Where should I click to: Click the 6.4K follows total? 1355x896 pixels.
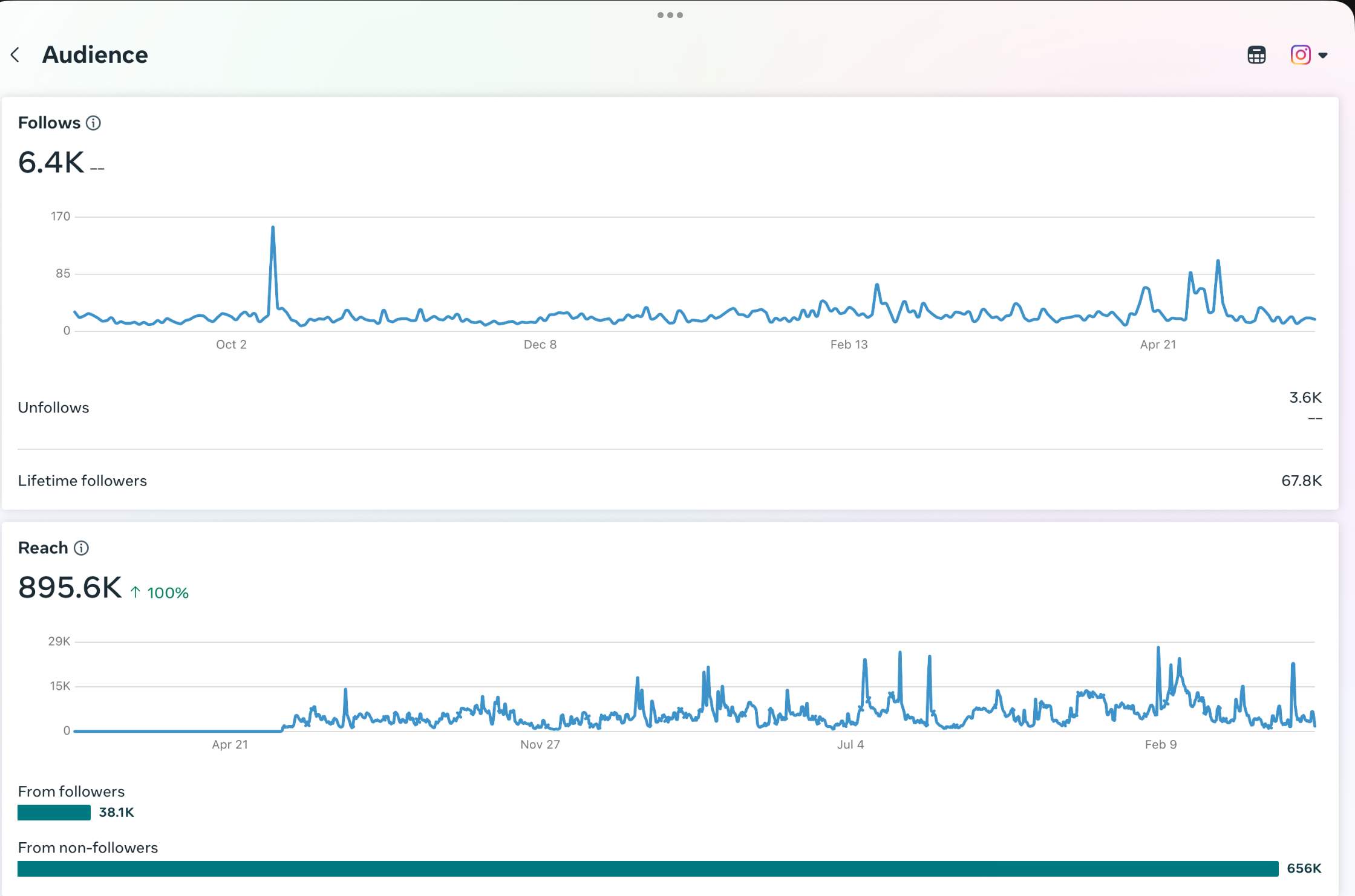tap(51, 163)
